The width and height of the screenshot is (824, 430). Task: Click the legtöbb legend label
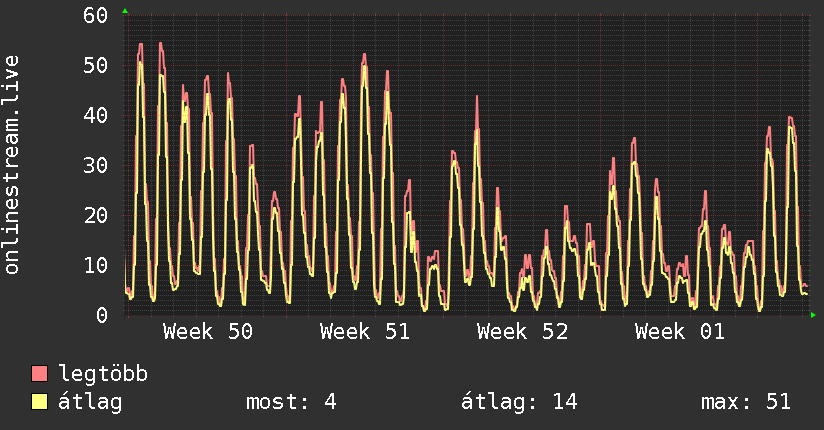[x=103, y=374]
